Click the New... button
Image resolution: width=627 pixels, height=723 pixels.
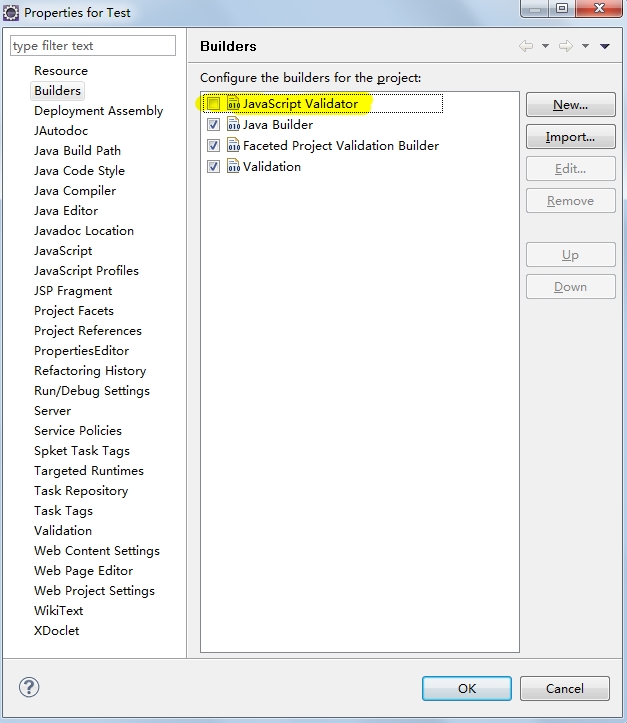571,105
